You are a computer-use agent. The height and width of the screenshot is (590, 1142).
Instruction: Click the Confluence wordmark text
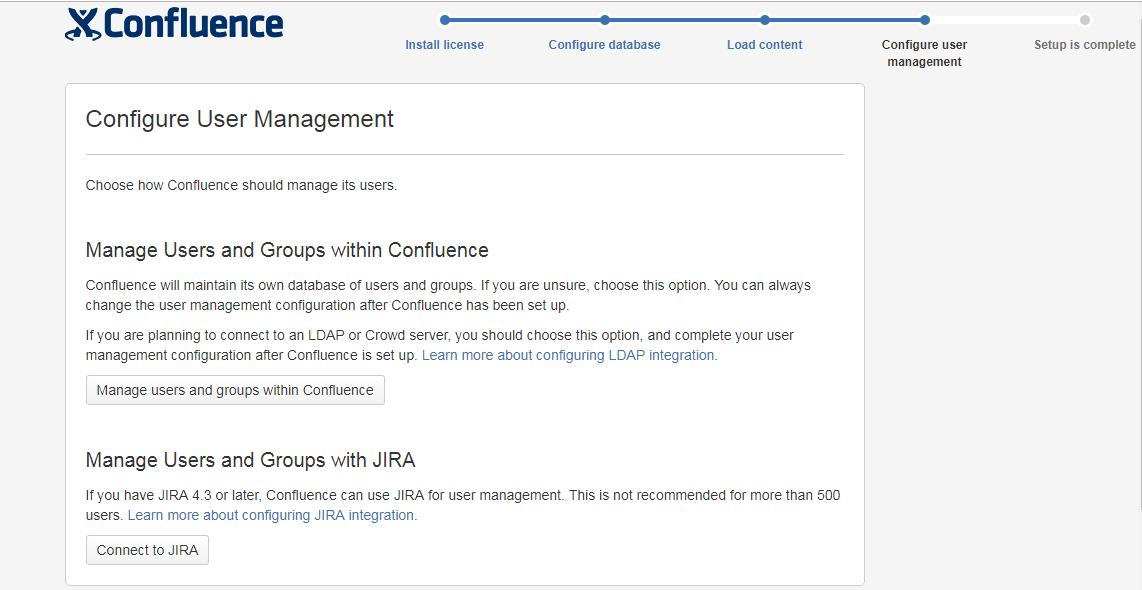click(x=194, y=23)
